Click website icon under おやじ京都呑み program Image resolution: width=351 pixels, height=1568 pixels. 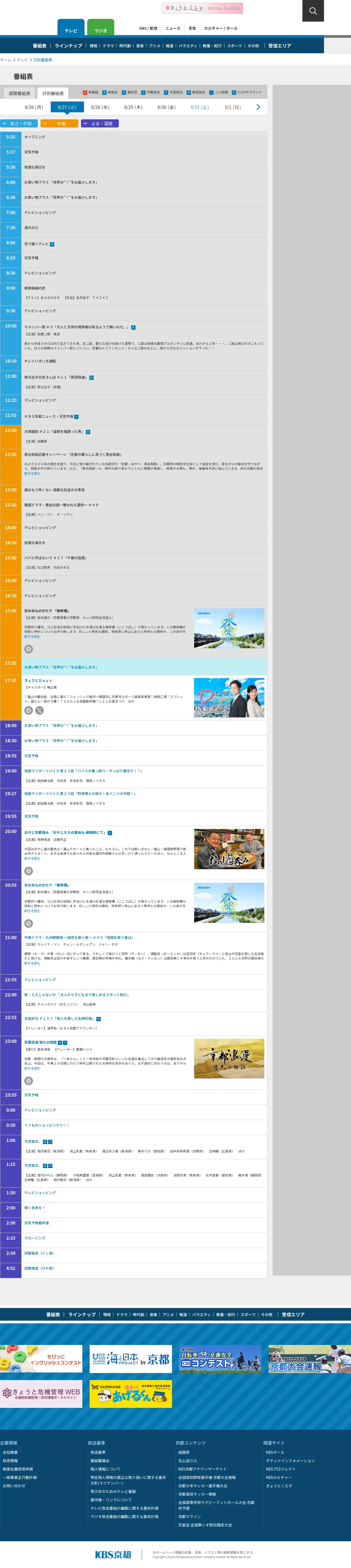[x=29, y=871]
